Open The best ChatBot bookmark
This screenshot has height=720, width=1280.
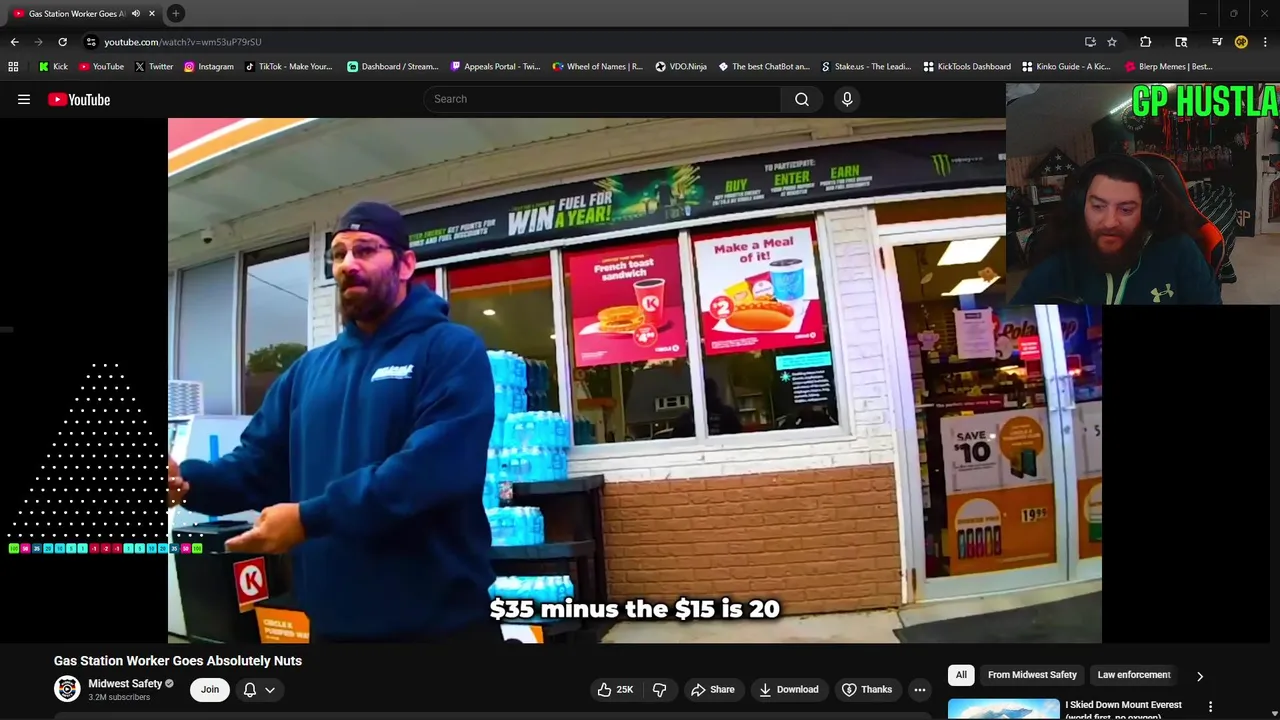coord(764,67)
